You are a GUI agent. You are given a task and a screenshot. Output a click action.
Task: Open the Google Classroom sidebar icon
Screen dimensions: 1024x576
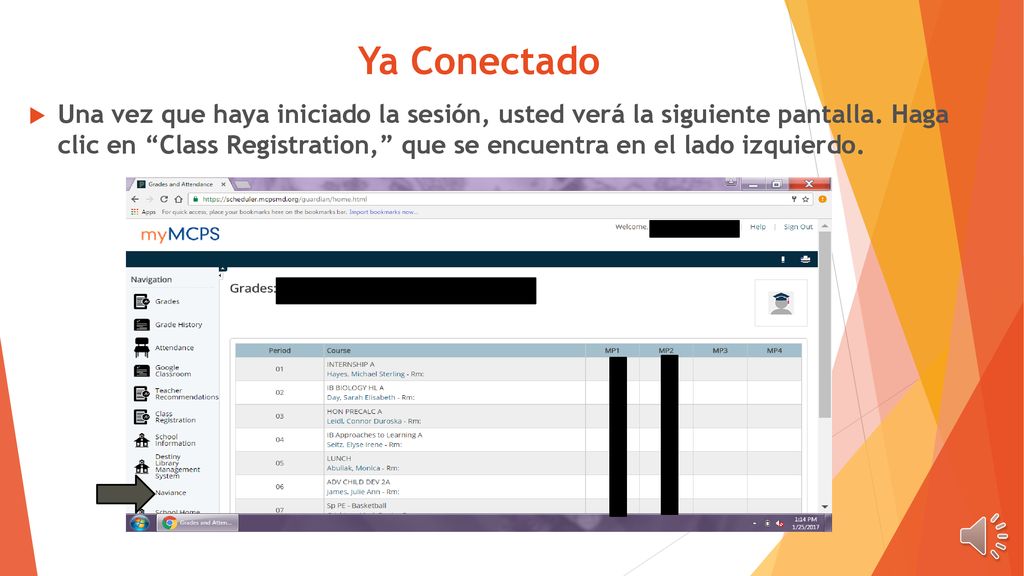pyautogui.click(x=142, y=371)
